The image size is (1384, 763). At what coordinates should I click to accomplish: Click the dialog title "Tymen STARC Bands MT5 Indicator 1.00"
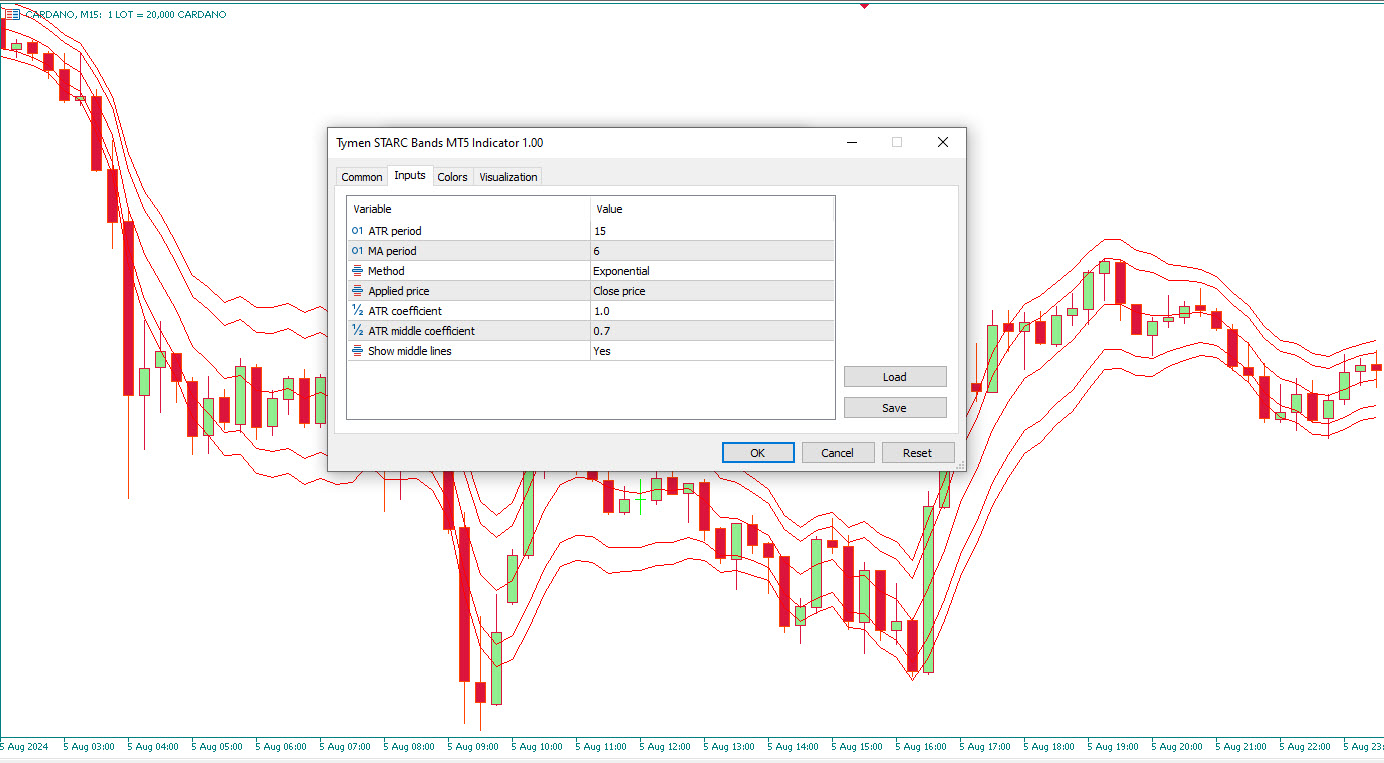[x=440, y=143]
